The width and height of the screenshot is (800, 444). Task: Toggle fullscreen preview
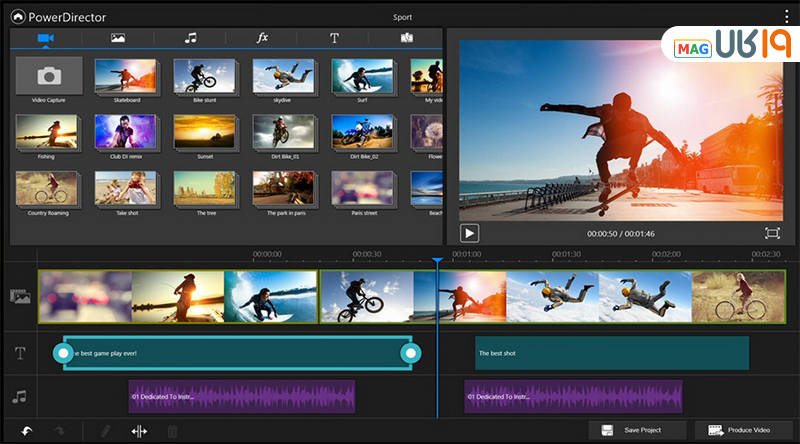(x=772, y=232)
